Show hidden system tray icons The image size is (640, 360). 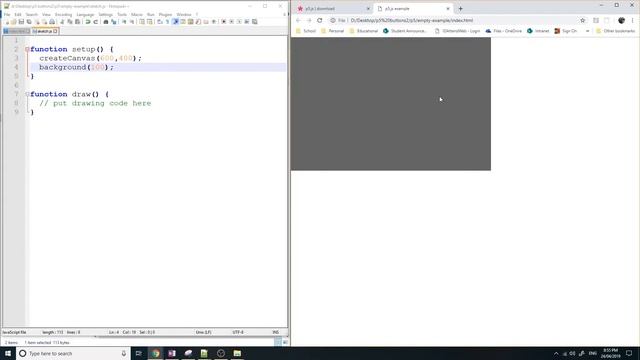point(556,353)
